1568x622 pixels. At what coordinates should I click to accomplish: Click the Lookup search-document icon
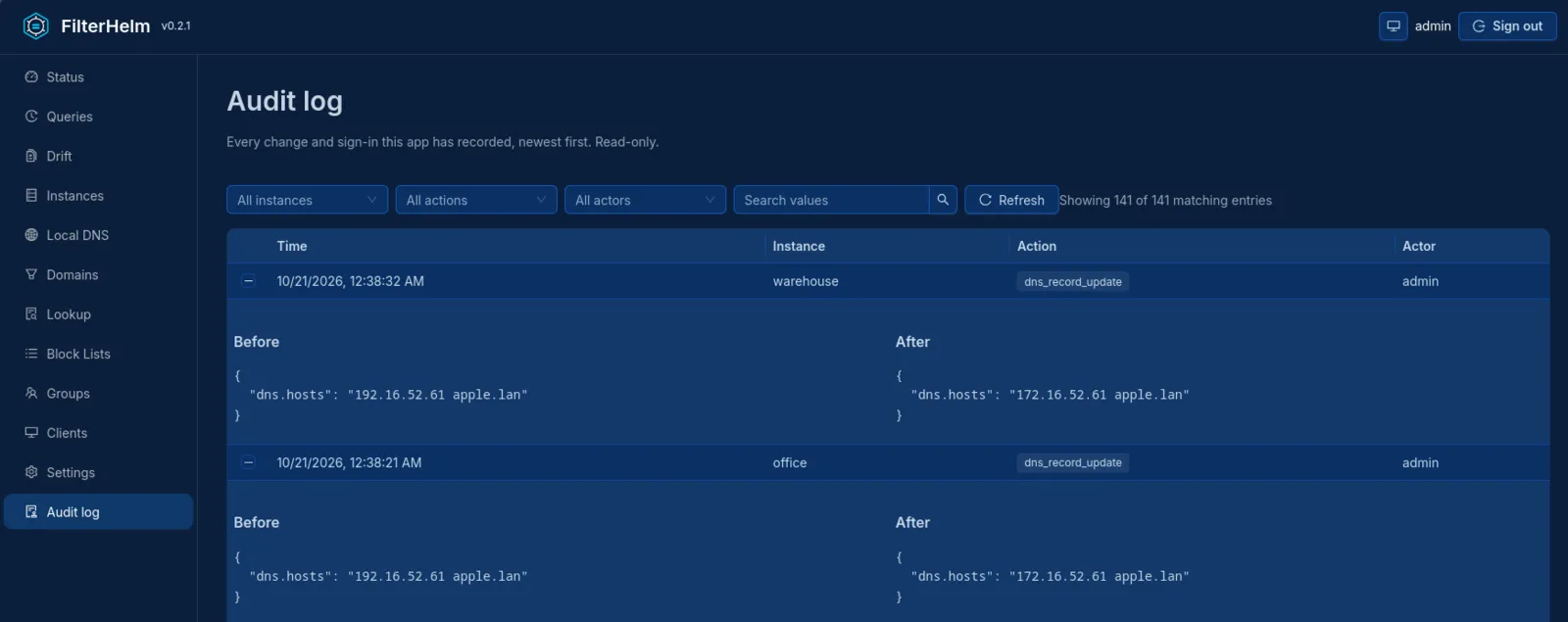coord(31,313)
